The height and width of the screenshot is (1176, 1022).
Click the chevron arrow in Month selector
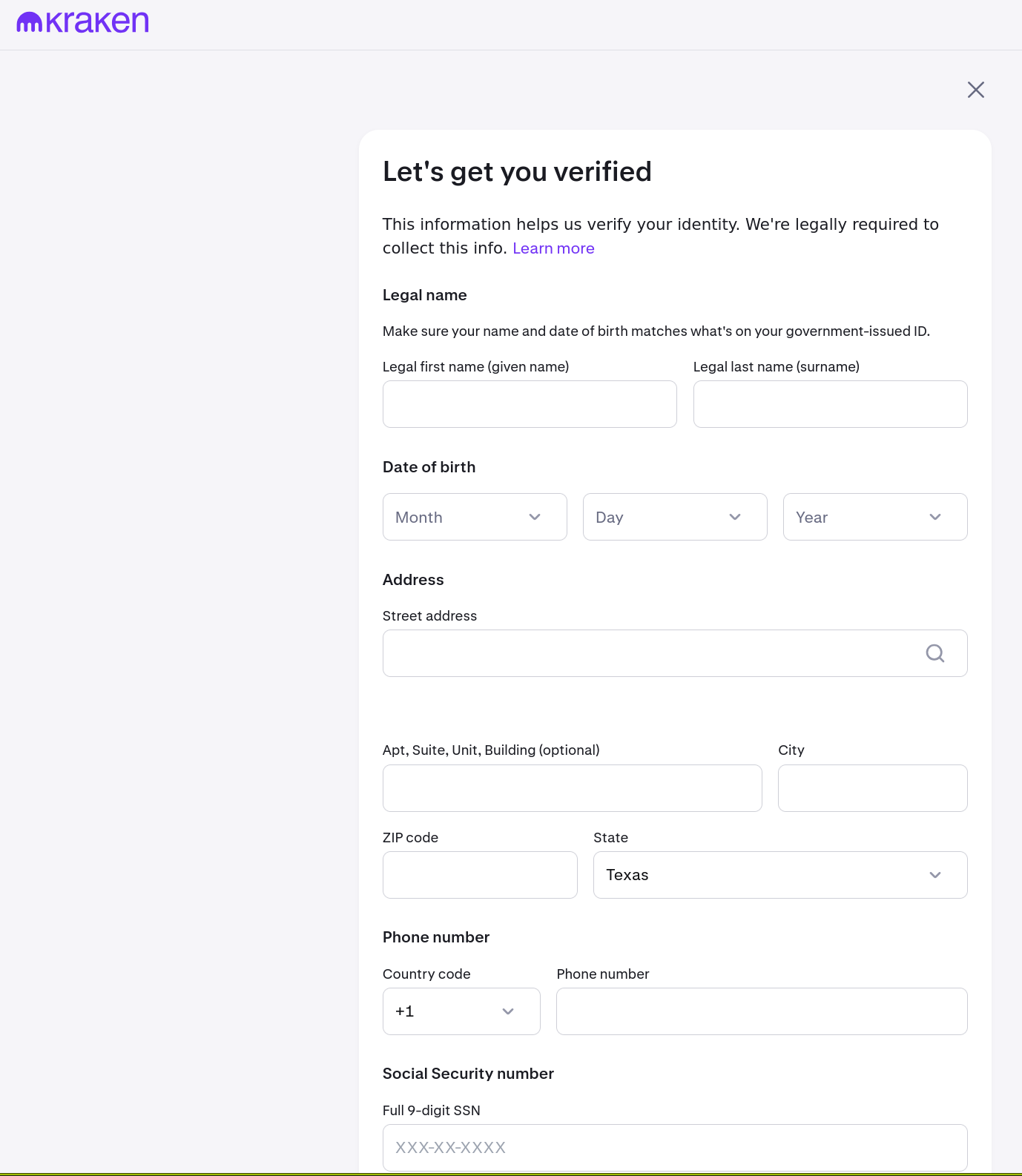(x=535, y=517)
